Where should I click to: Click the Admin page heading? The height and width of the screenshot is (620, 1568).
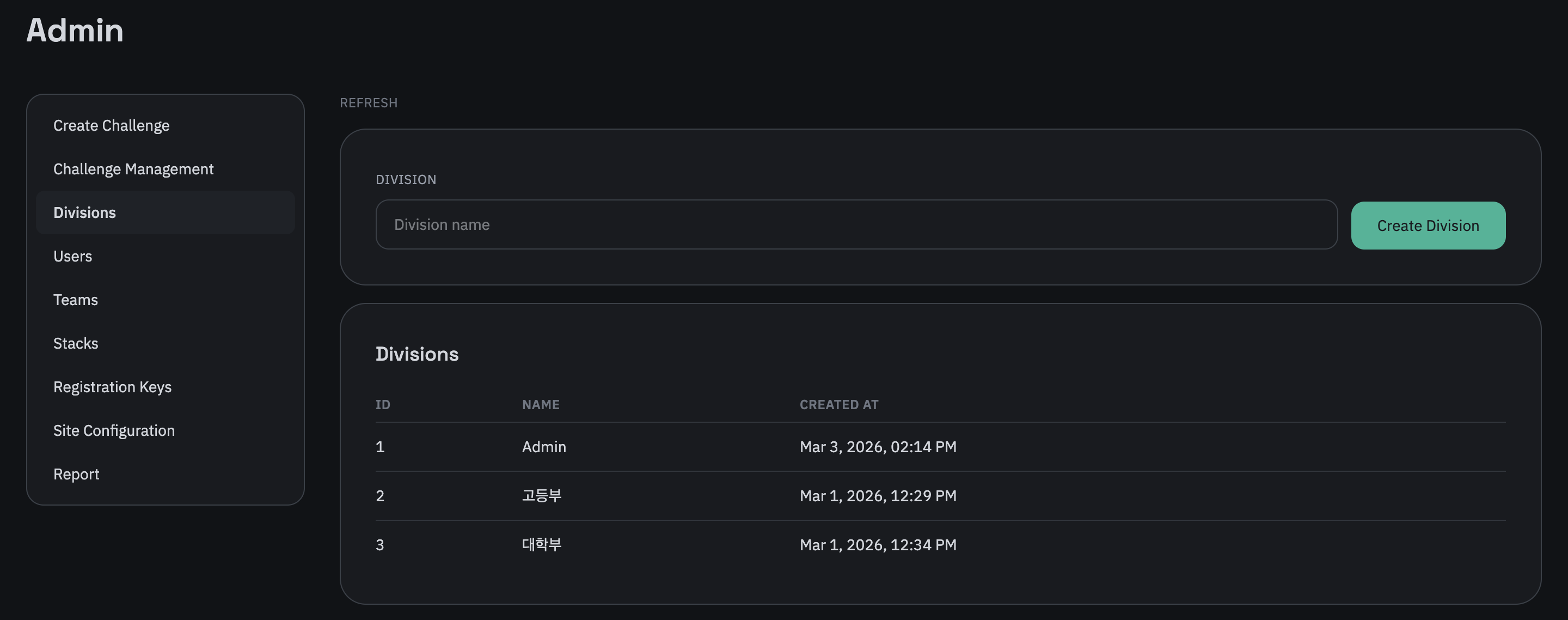75,31
